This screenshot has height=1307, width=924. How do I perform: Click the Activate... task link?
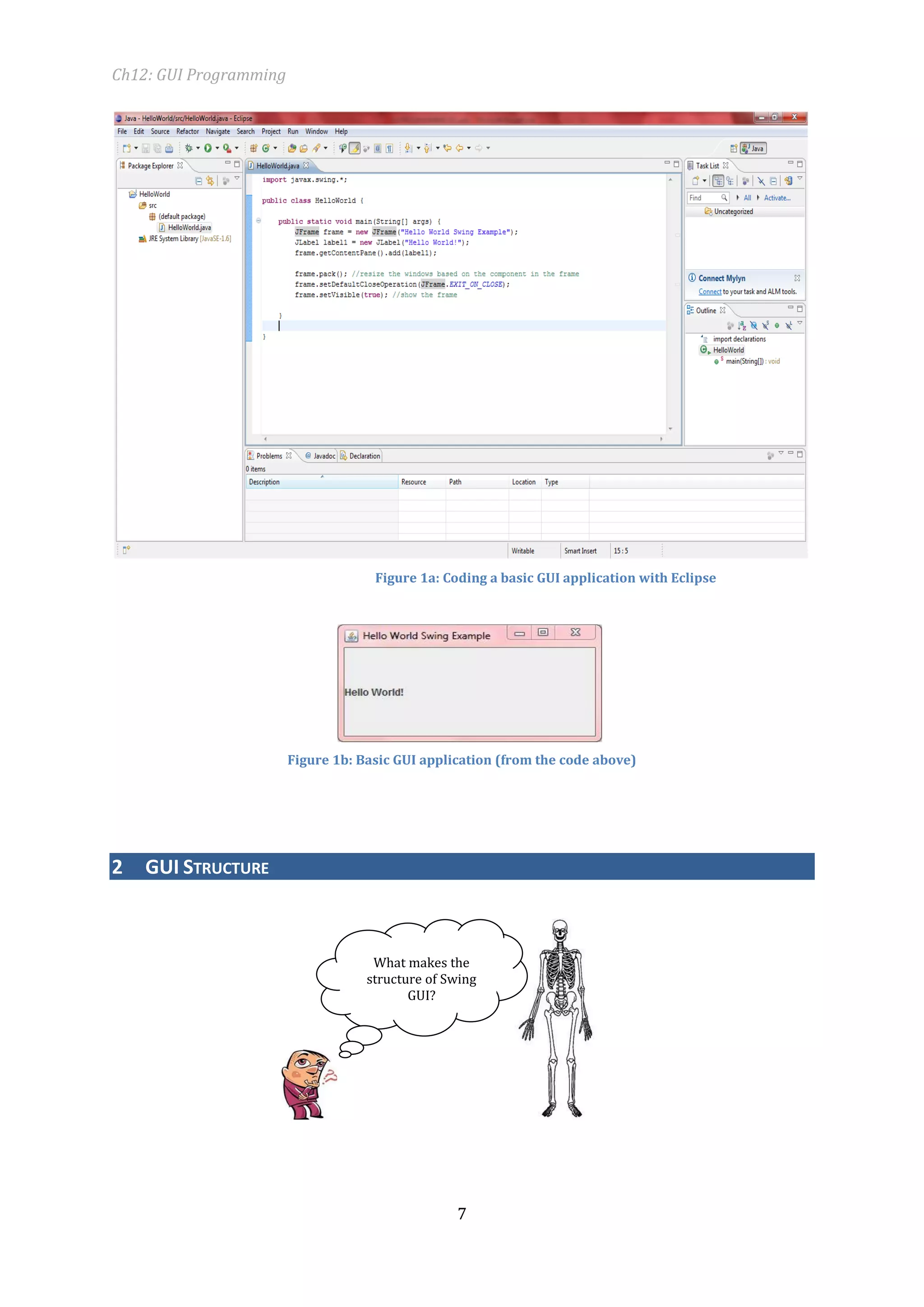pyautogui.click(x=777, y=198)
